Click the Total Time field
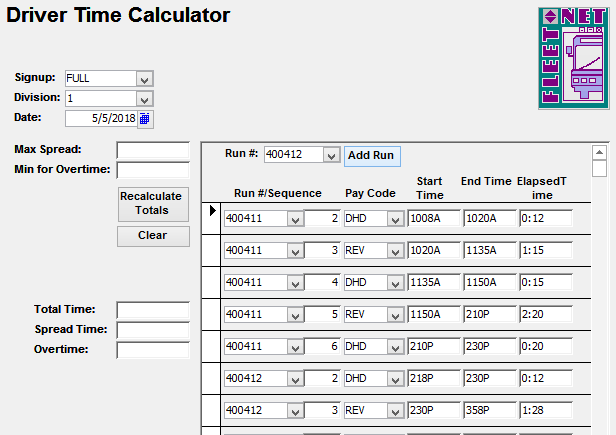 152,310
